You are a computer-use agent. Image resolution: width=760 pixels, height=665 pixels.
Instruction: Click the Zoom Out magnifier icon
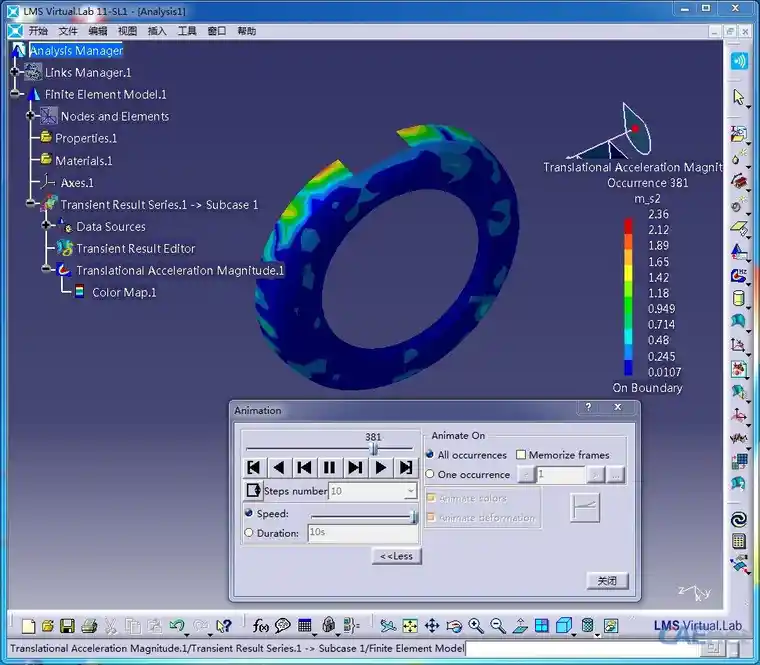(x=498, y=626)
